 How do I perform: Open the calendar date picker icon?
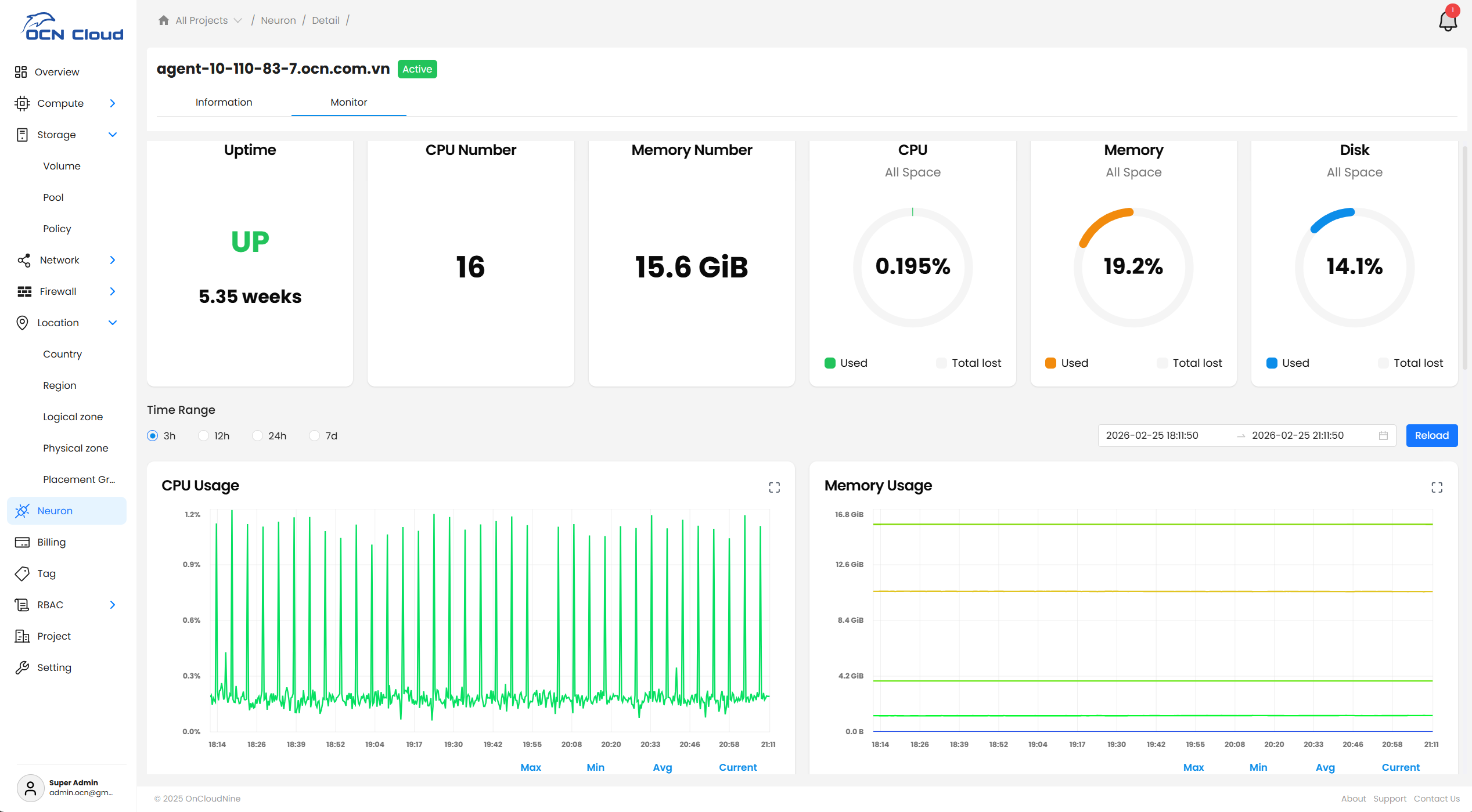tap(1383, 436)
